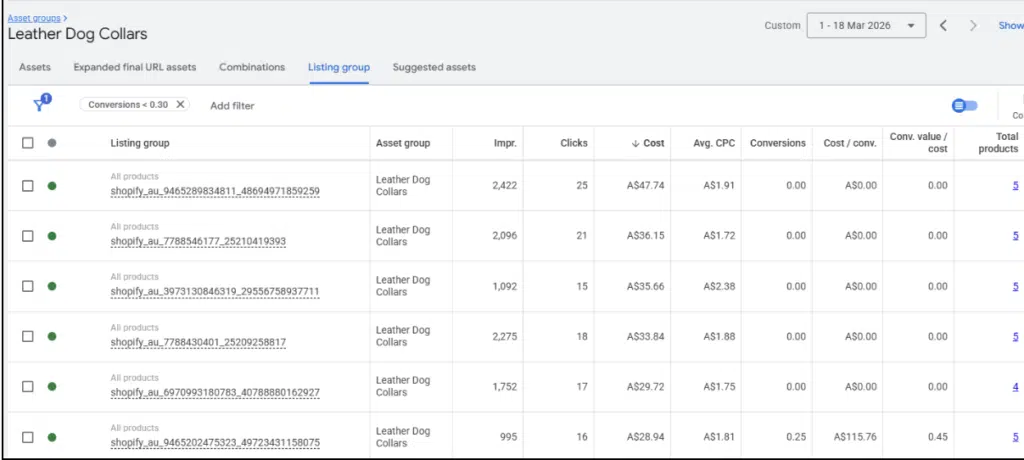The width and height of the screenshot is (1024, 460).
Task: Select the Listing group tab
Action: pos(339,67)
